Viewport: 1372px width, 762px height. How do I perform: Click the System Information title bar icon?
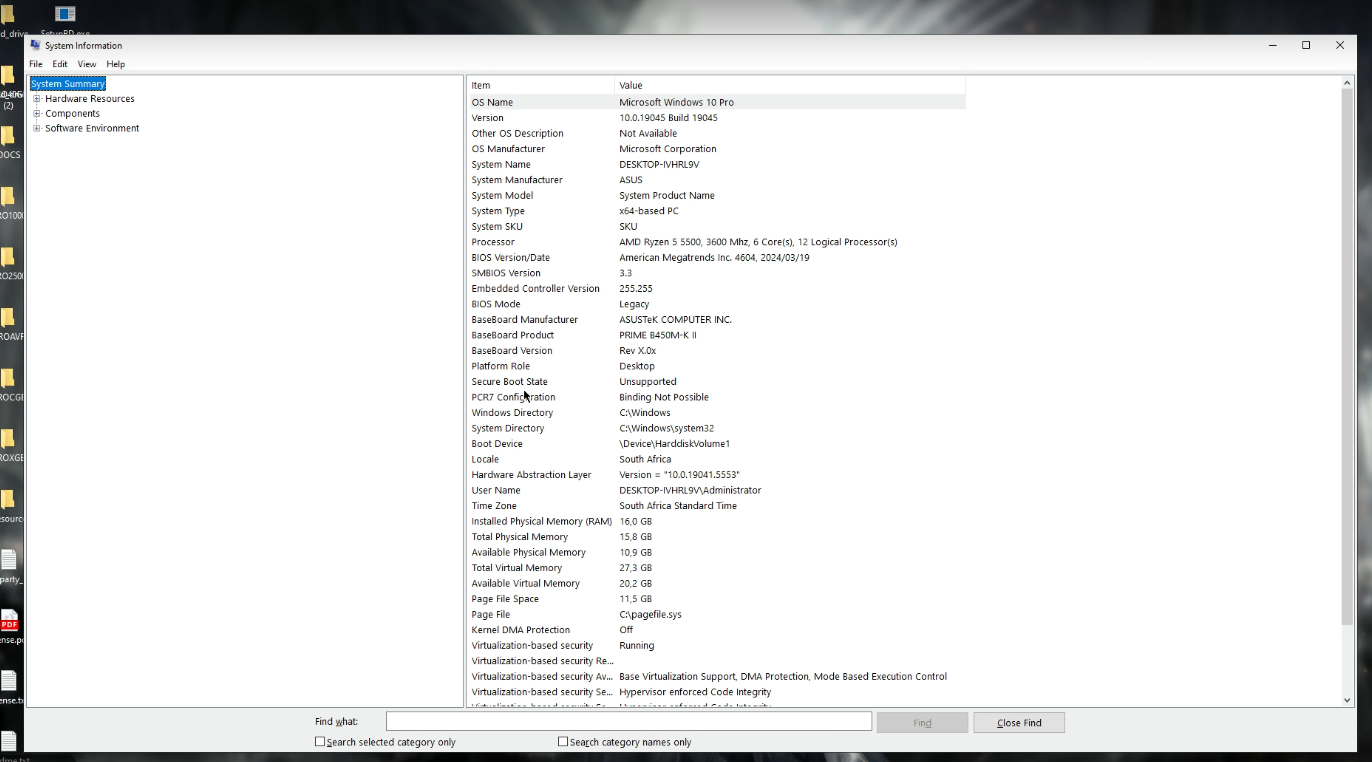tap(35, 45)
